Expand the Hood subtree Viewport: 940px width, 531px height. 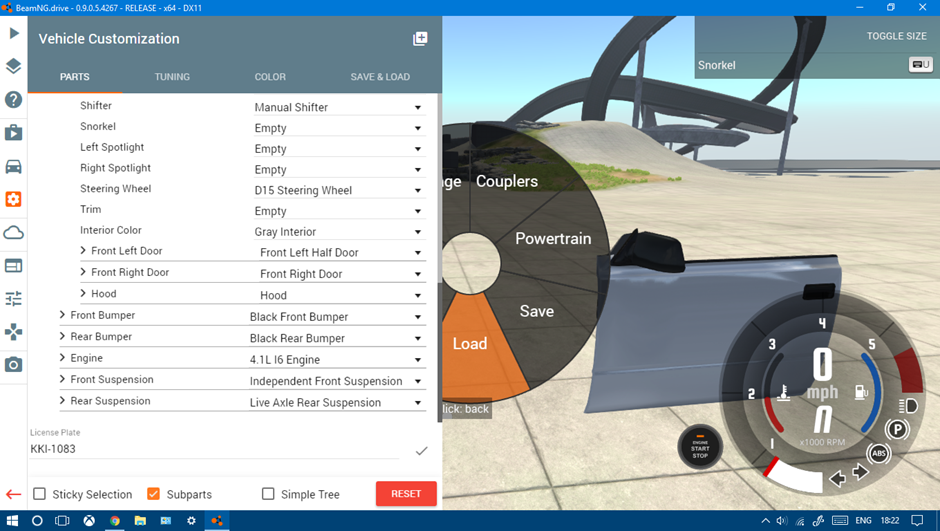click(x=83, y=293)
